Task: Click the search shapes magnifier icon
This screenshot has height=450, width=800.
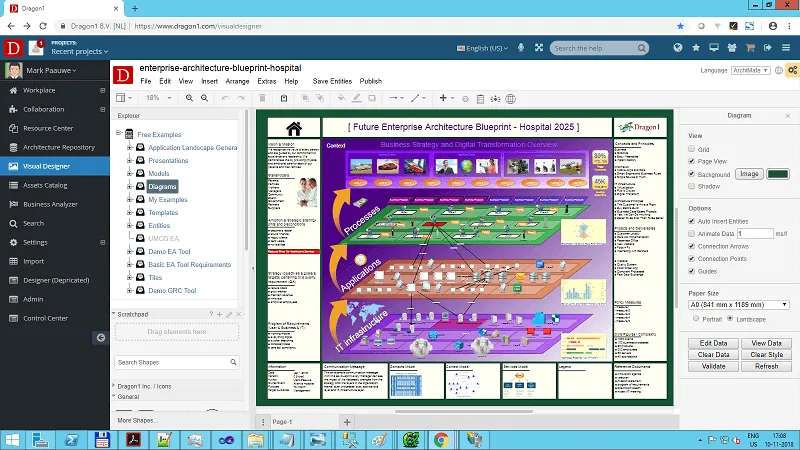Action: [233, 362]
